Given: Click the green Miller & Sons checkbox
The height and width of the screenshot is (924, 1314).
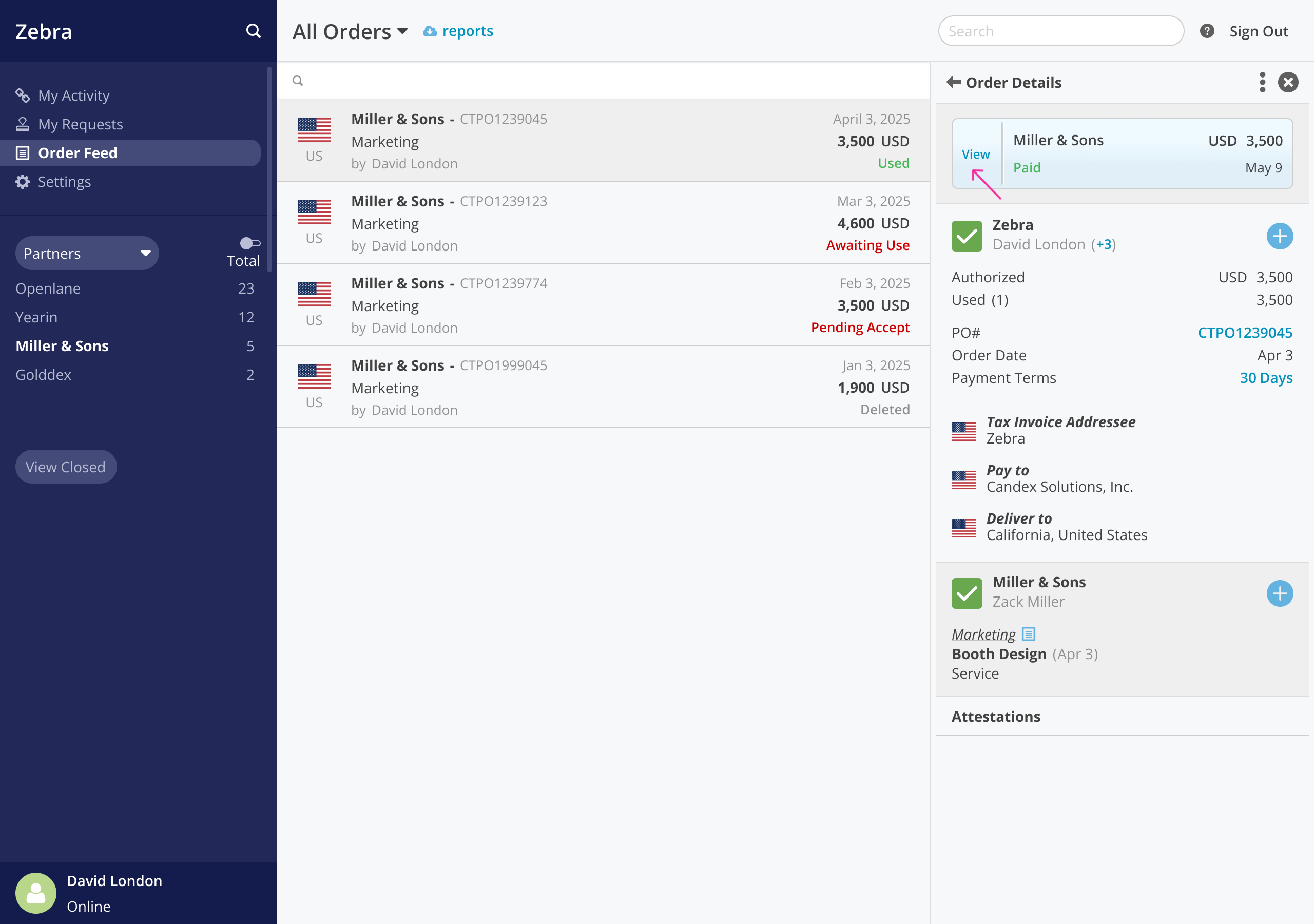Looking at the screenshot, I should pyautogui.click(x=967, y=593).
